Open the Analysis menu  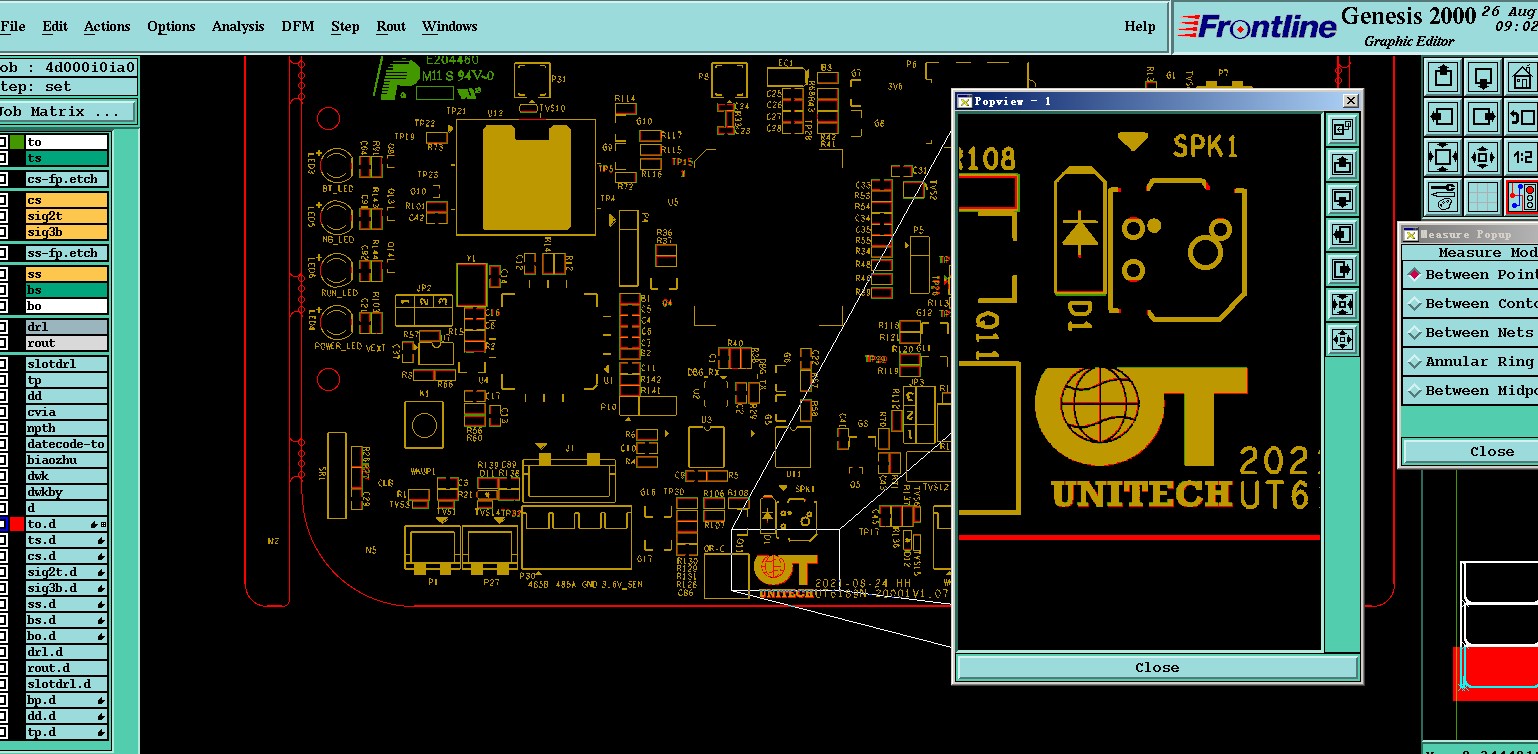238,27
